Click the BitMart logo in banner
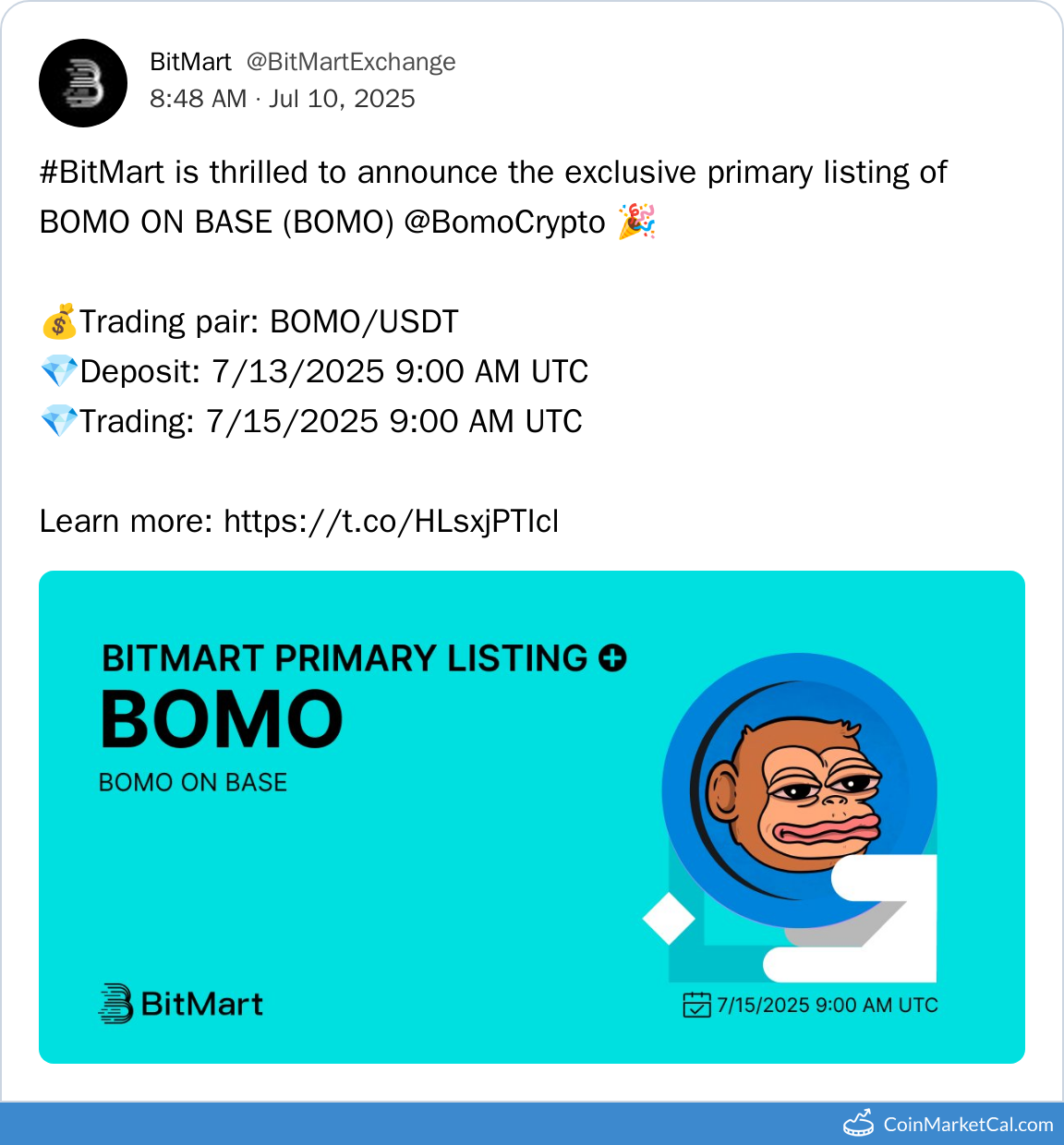Image resolution: width=1064 pixels, height=1145 pixels. pos(181,1004)
